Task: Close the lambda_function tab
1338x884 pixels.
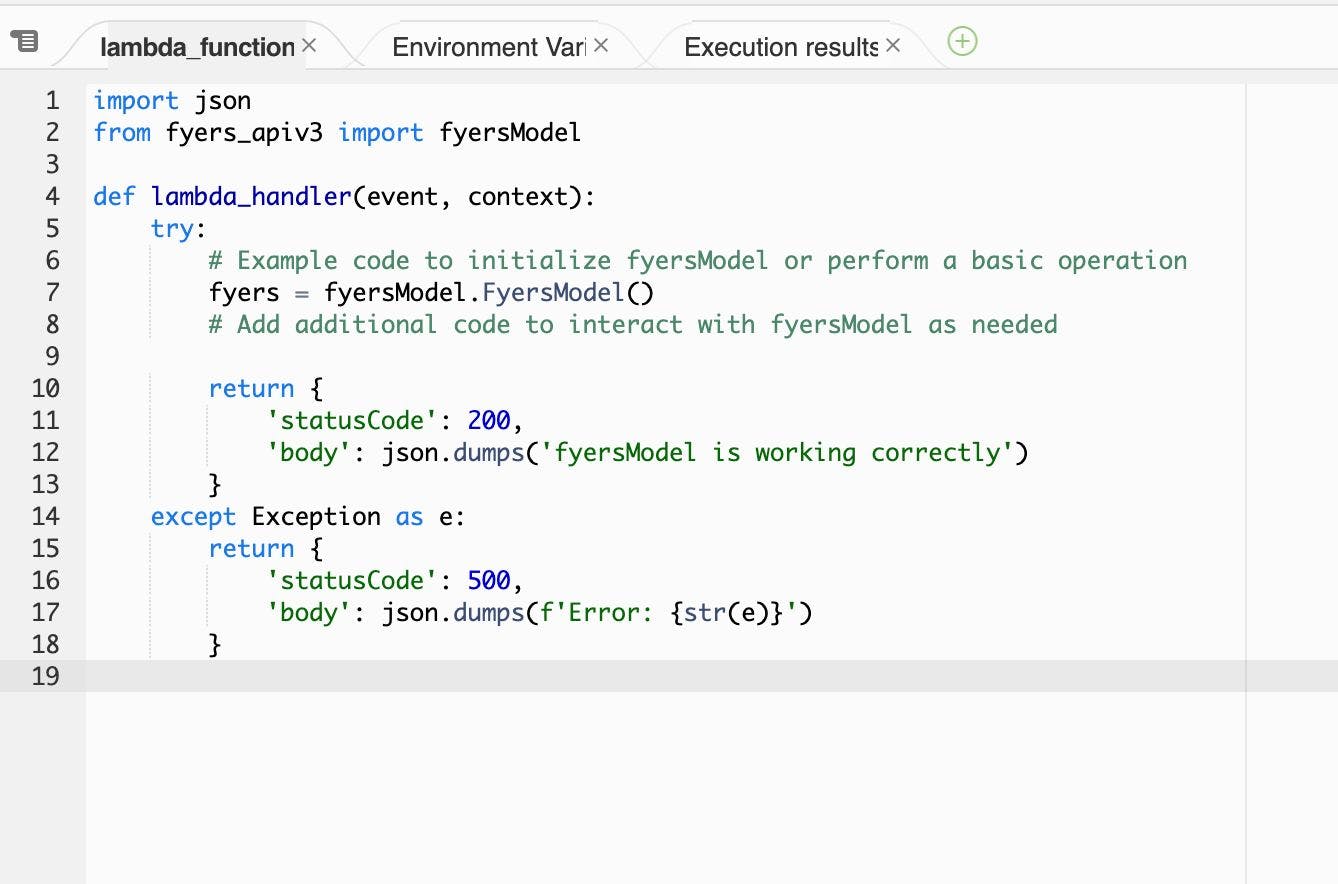Action: pos(309,45)
